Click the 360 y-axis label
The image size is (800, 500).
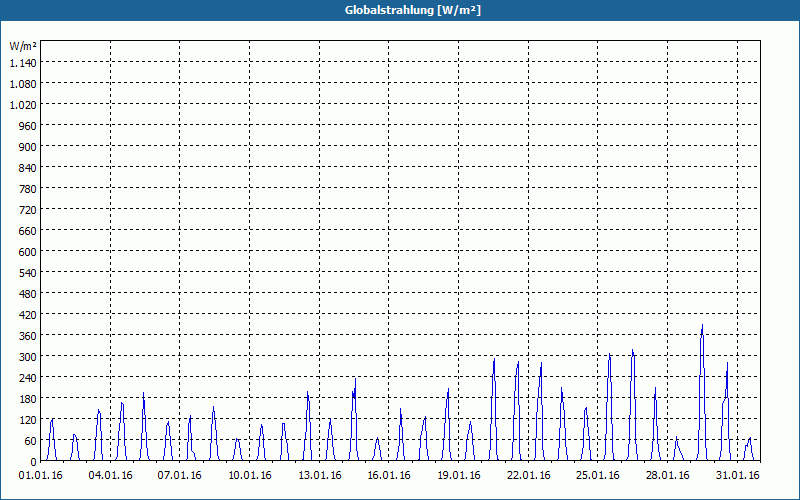(28, 336)
